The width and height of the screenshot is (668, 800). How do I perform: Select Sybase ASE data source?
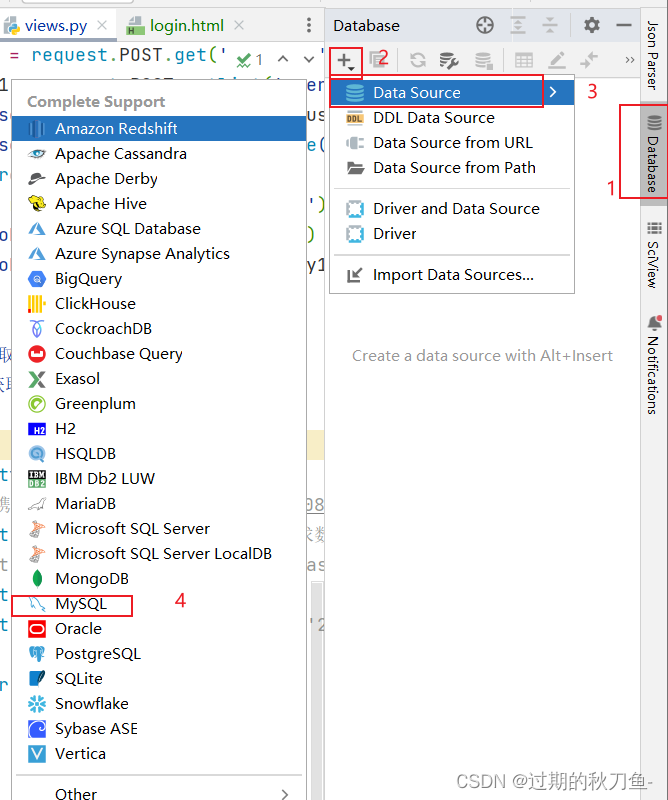point(159,729)
